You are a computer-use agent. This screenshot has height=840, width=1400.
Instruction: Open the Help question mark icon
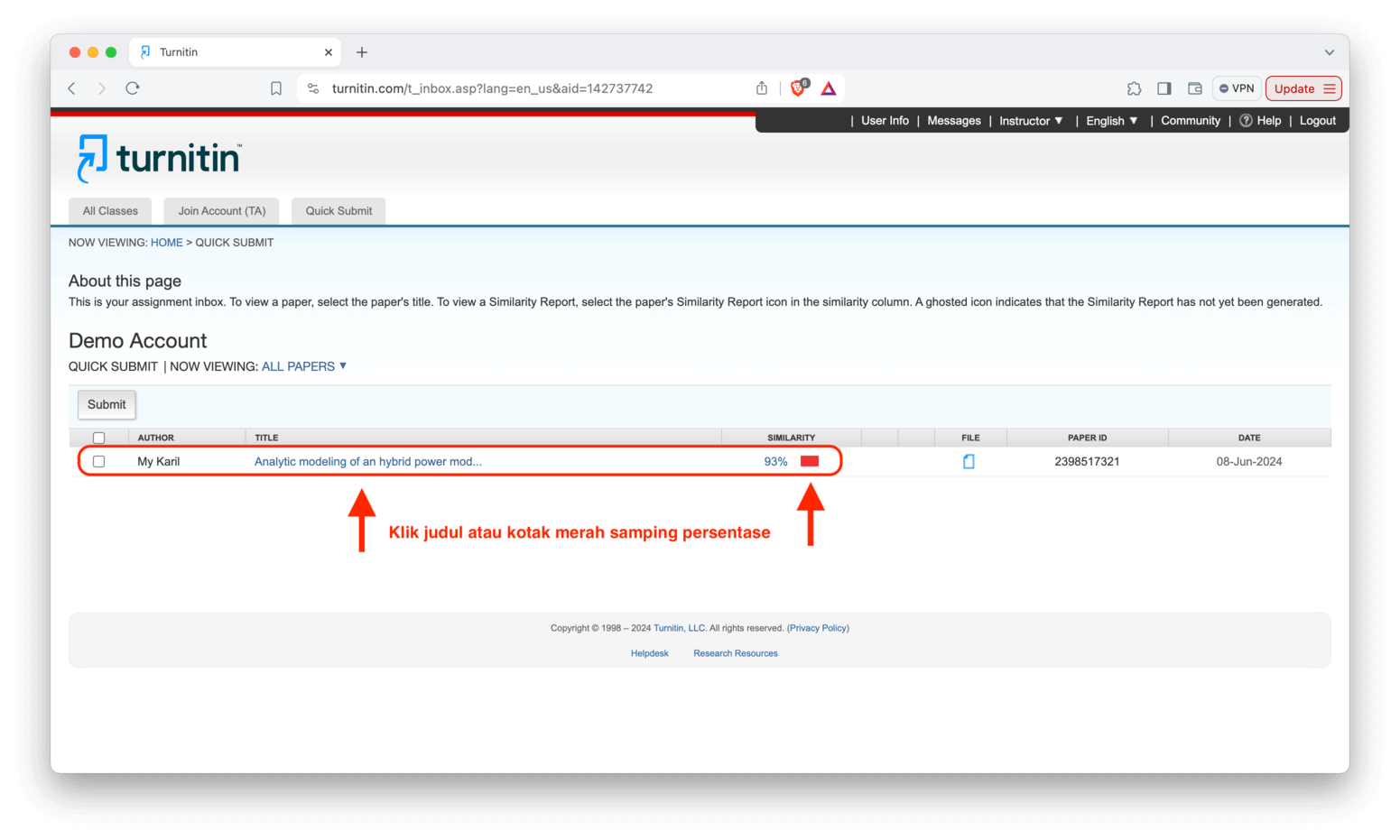[1247, 120]
